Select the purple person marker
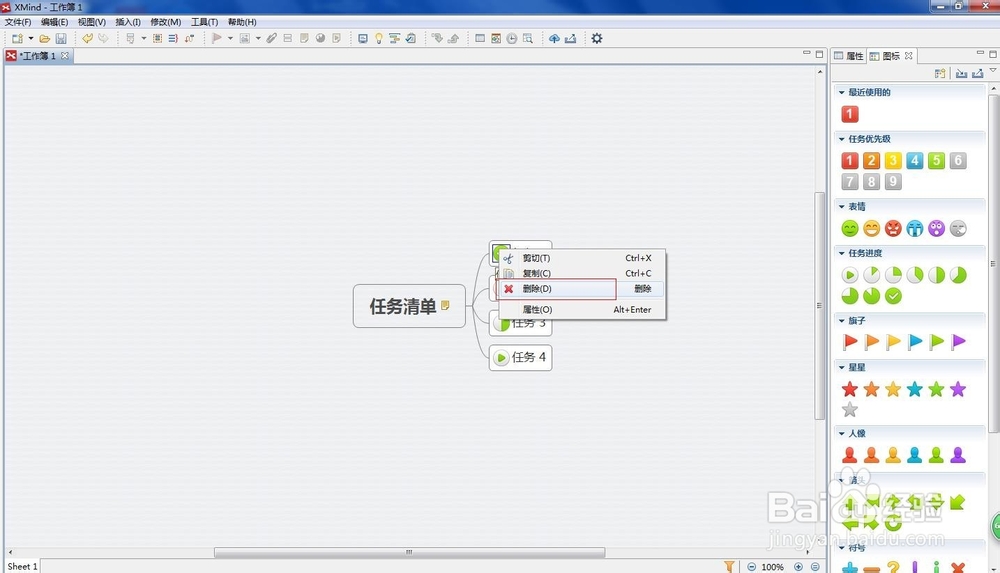This screenshot has width=1000, height=573. (958, 455)
